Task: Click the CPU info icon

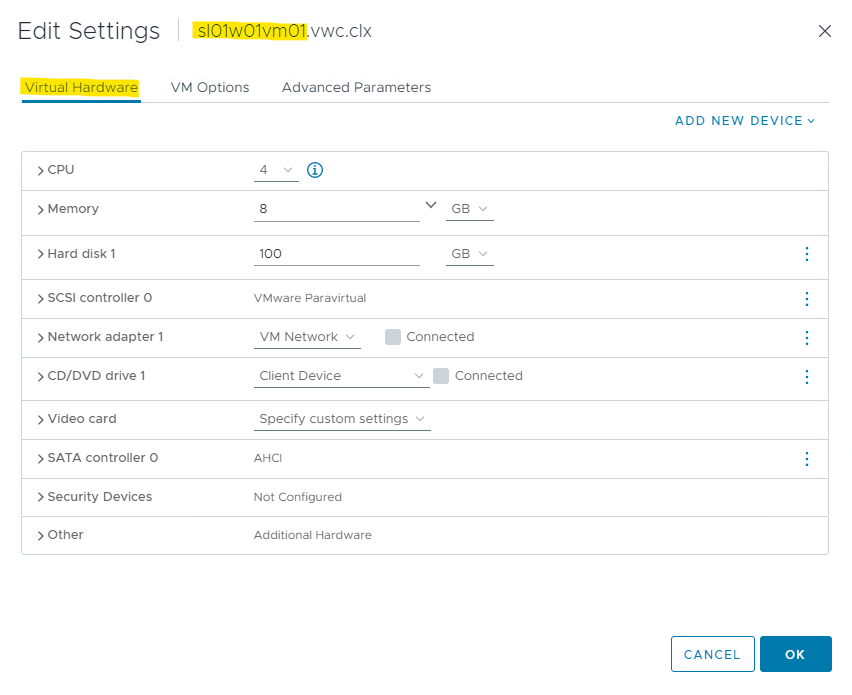Action: click(315, 170)
